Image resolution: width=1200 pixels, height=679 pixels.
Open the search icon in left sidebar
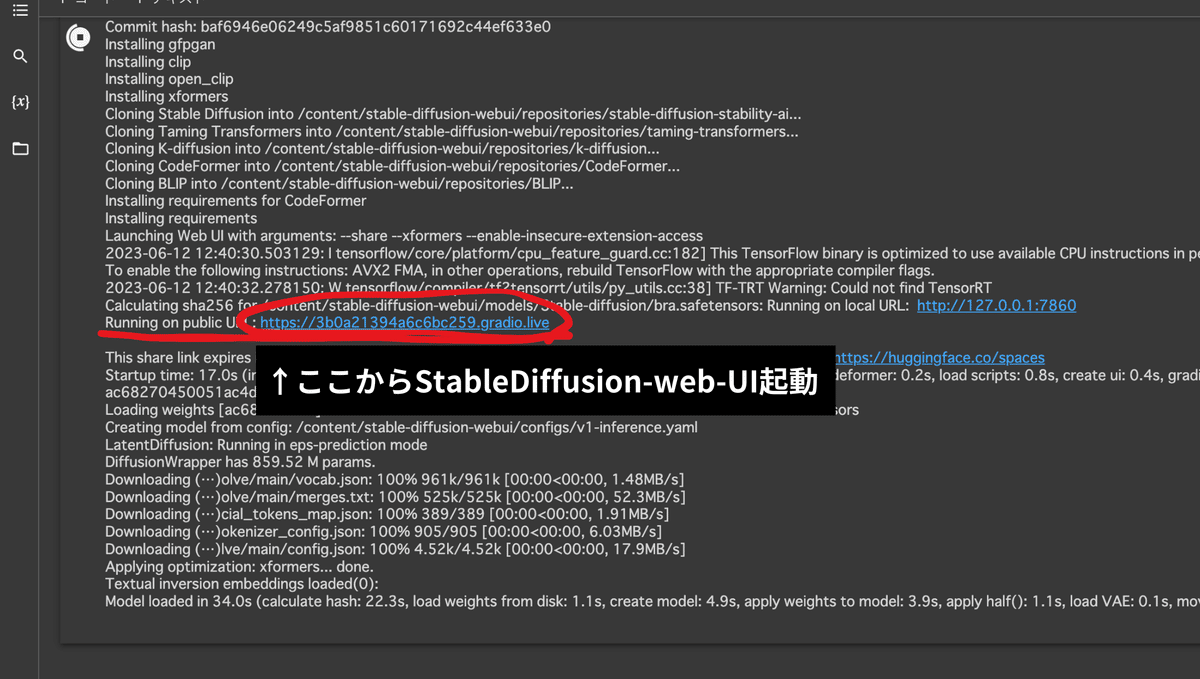point(20,57)
